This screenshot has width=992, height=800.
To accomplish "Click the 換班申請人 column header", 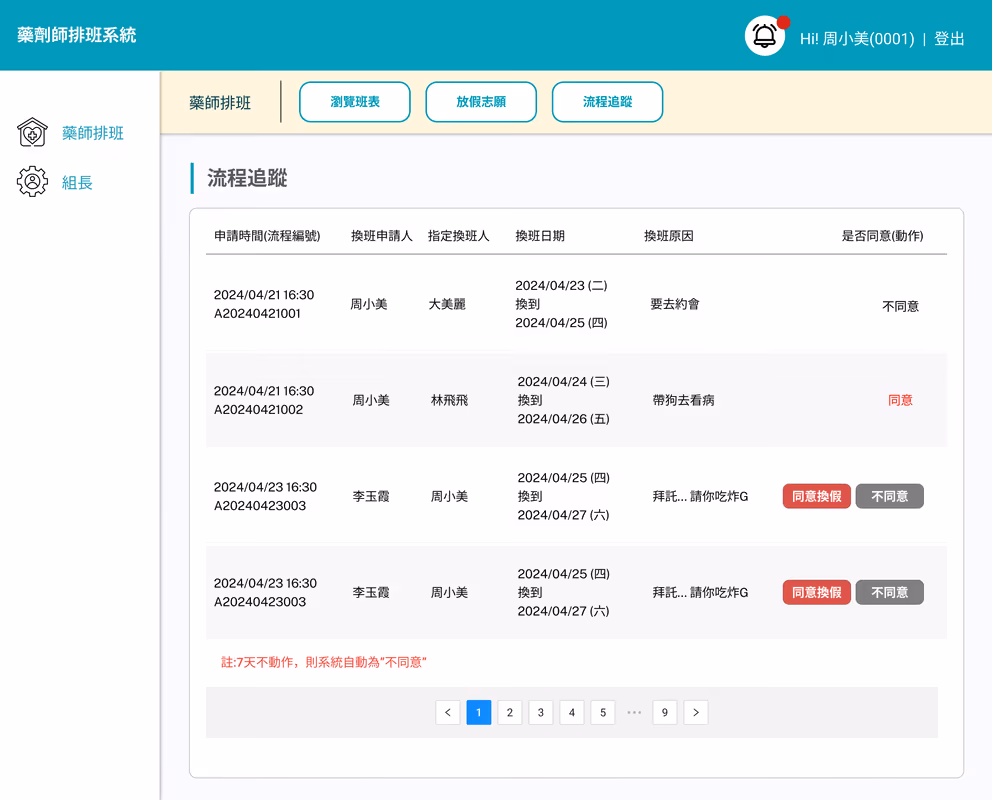I will 381,236.
